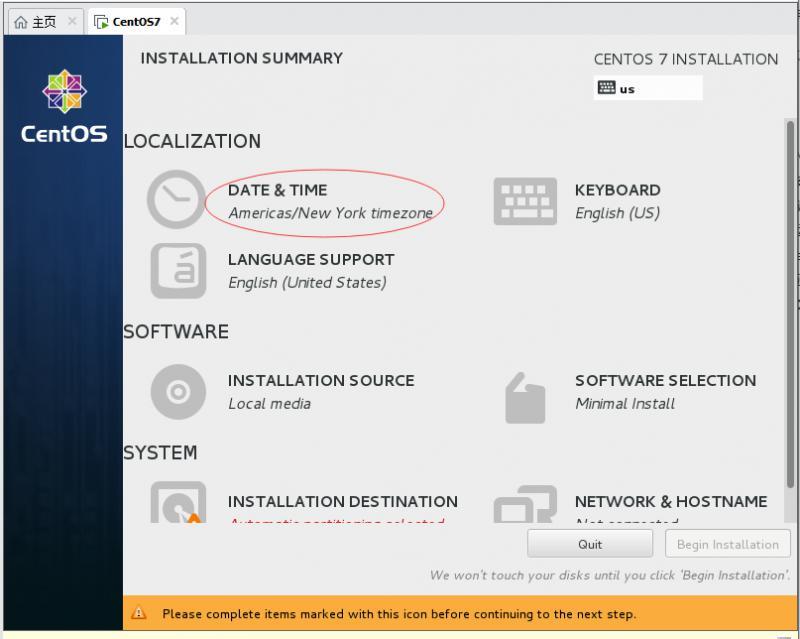800x639 pixels.
Task: Click the CENTOS 7 INSTALLATION title
Action: [x=686, y=59]
